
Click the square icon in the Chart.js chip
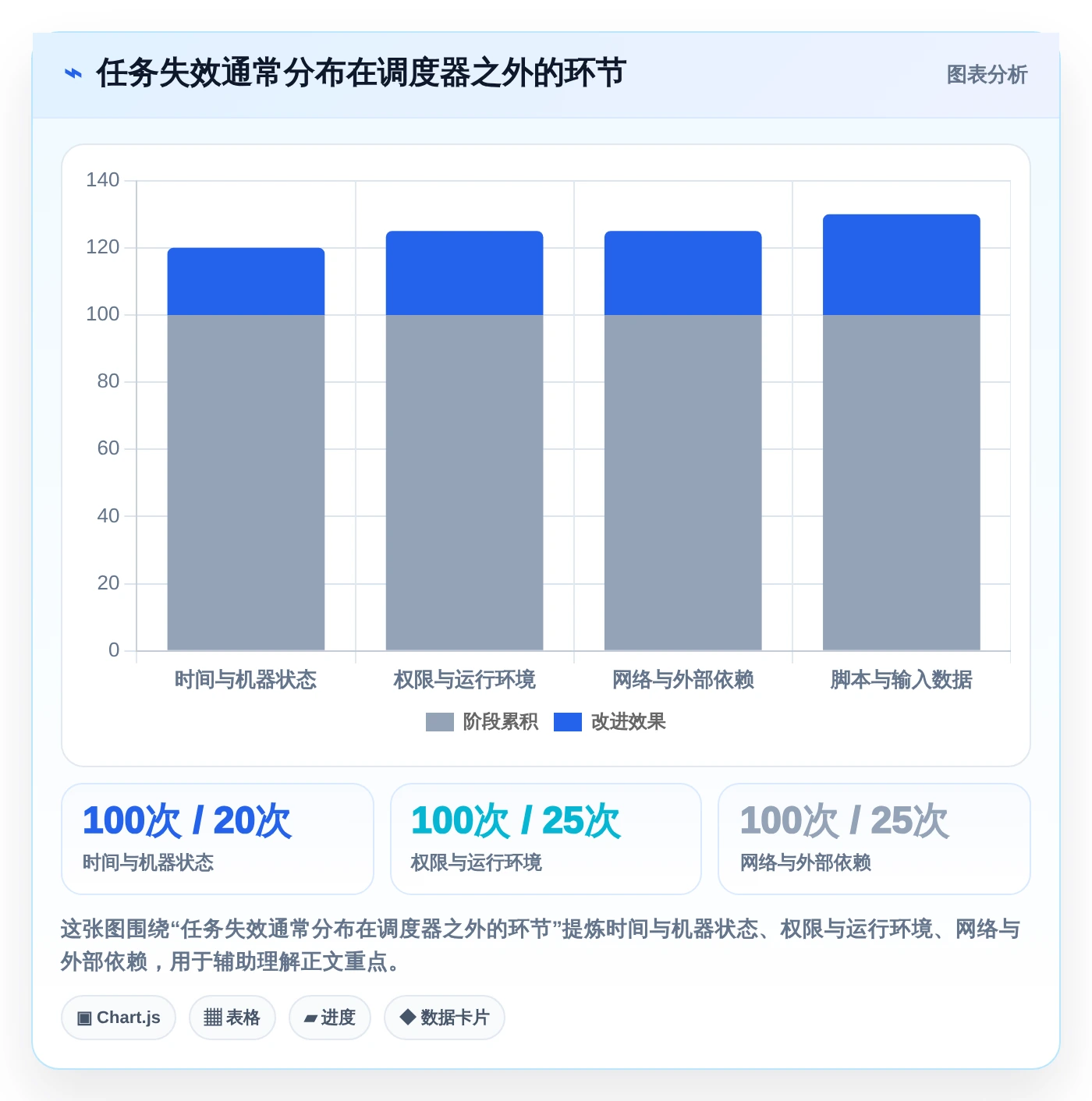click(84, 1018)
